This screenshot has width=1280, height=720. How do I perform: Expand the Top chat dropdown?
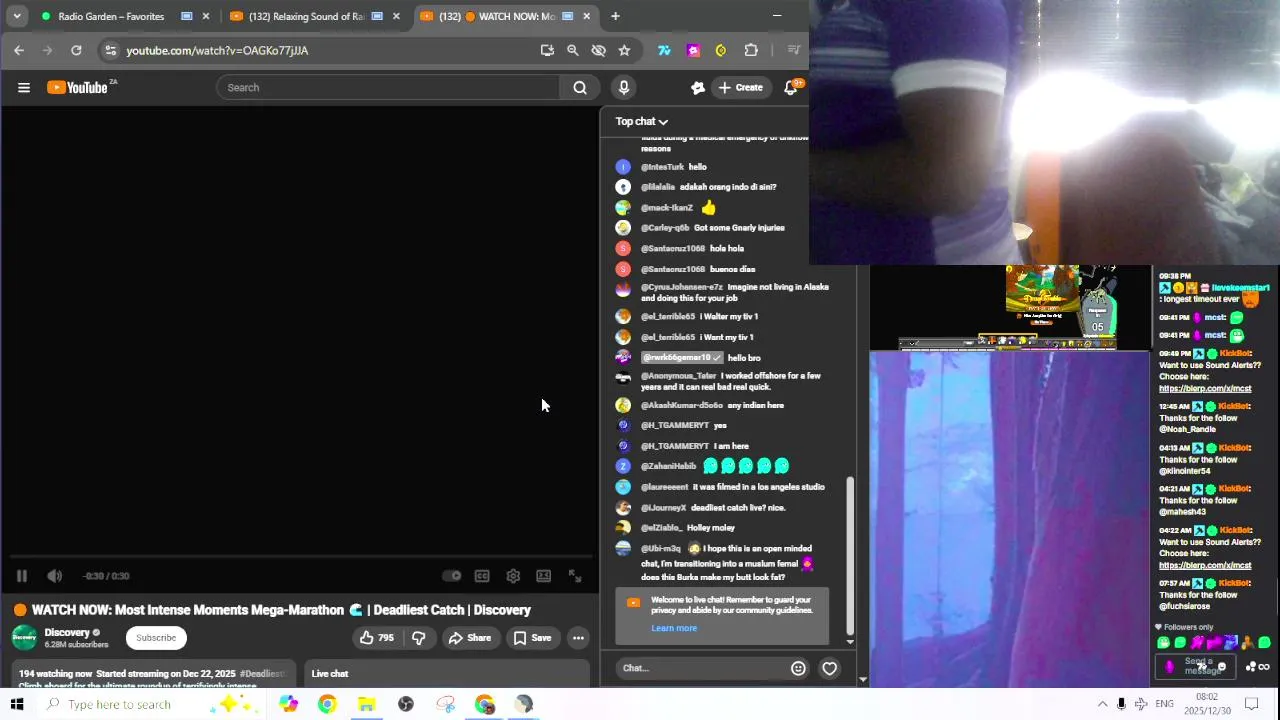click(x=642, y=122)
